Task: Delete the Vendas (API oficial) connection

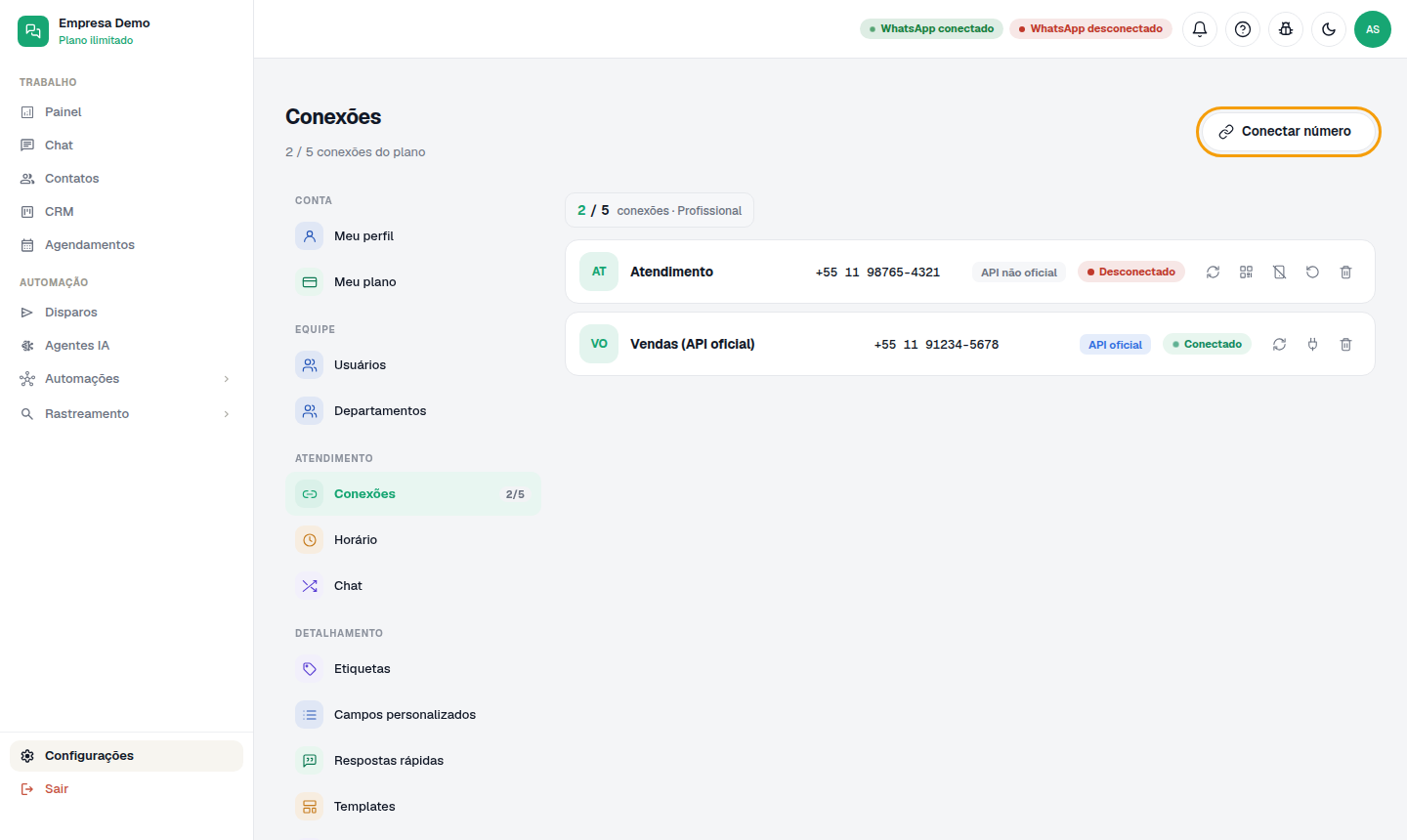Action: point(1345,345)
